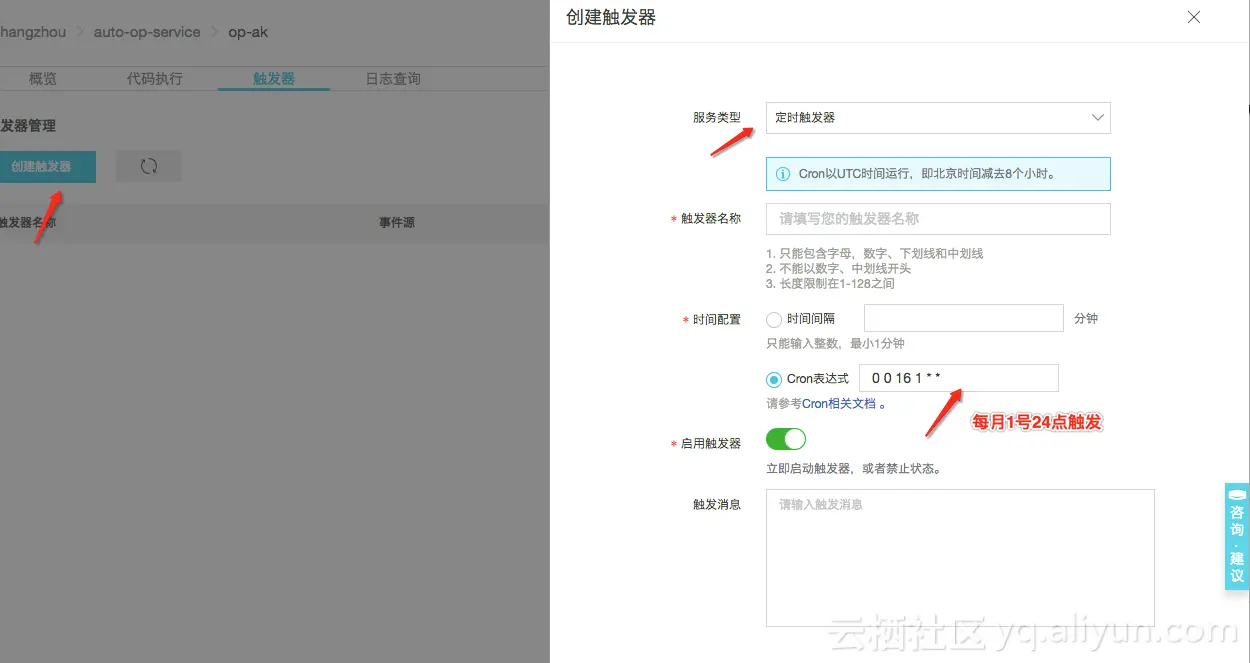The height and width of the screenshot is (663, 1250).
Task: Click the 立即启动触发器，或者禁止状态 hint
Action: [x=853, y=468]
